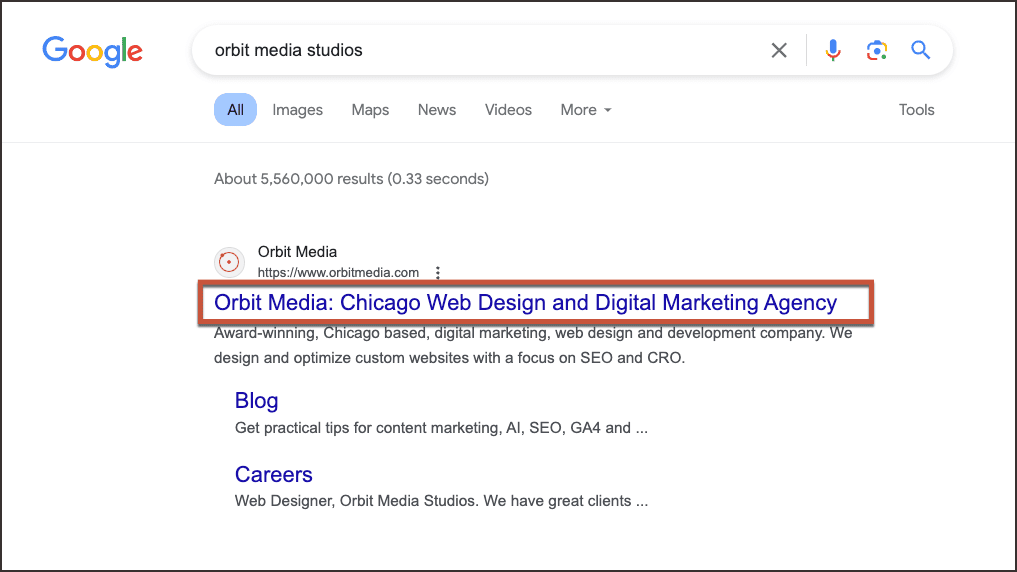Screen dimensions: 1017x572
Task: Switch to the Images tab
Action: (x=297, y=110)
